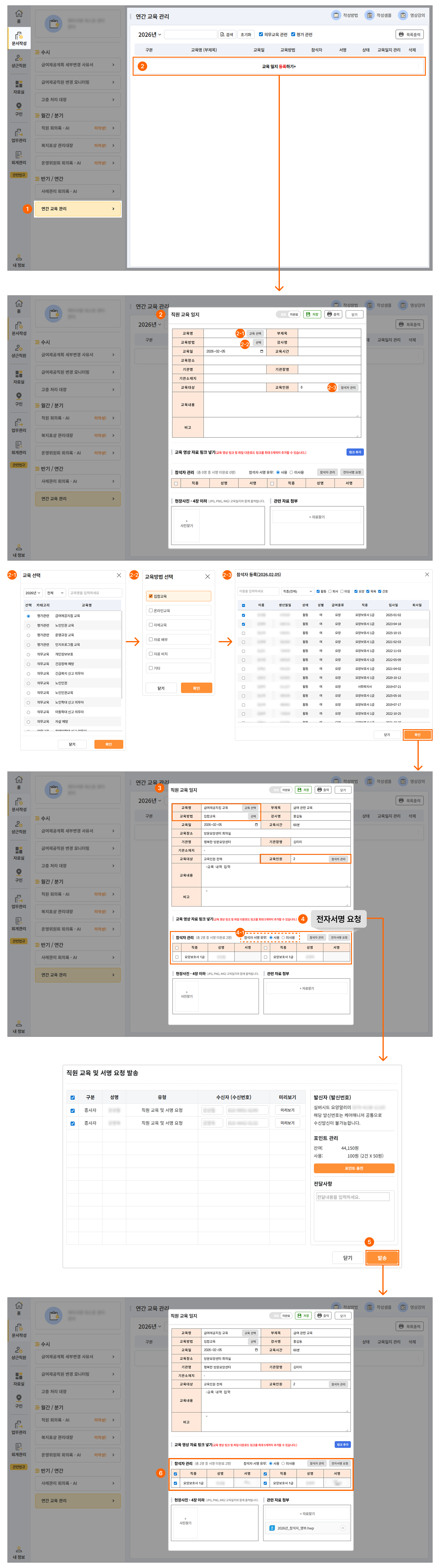The image size is (440, 1568).
Task: Open 구인 icon in the undimmed first sidebar
Action: pos(19,108)
